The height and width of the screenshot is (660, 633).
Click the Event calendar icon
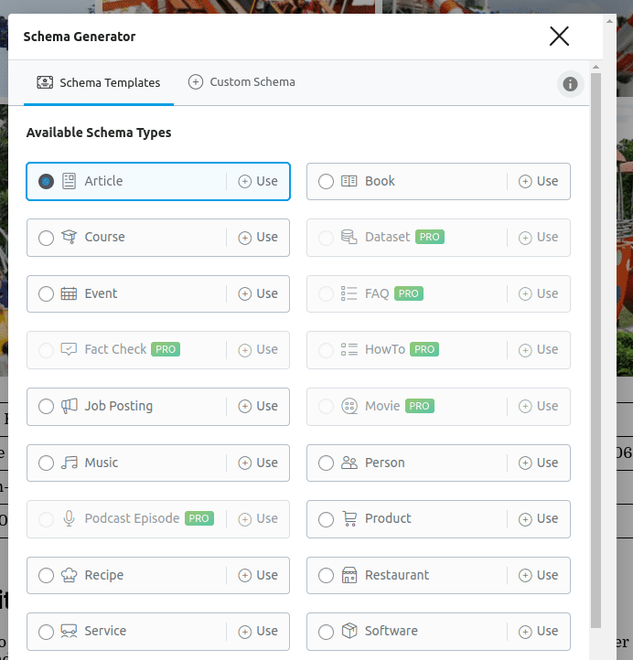69,294
